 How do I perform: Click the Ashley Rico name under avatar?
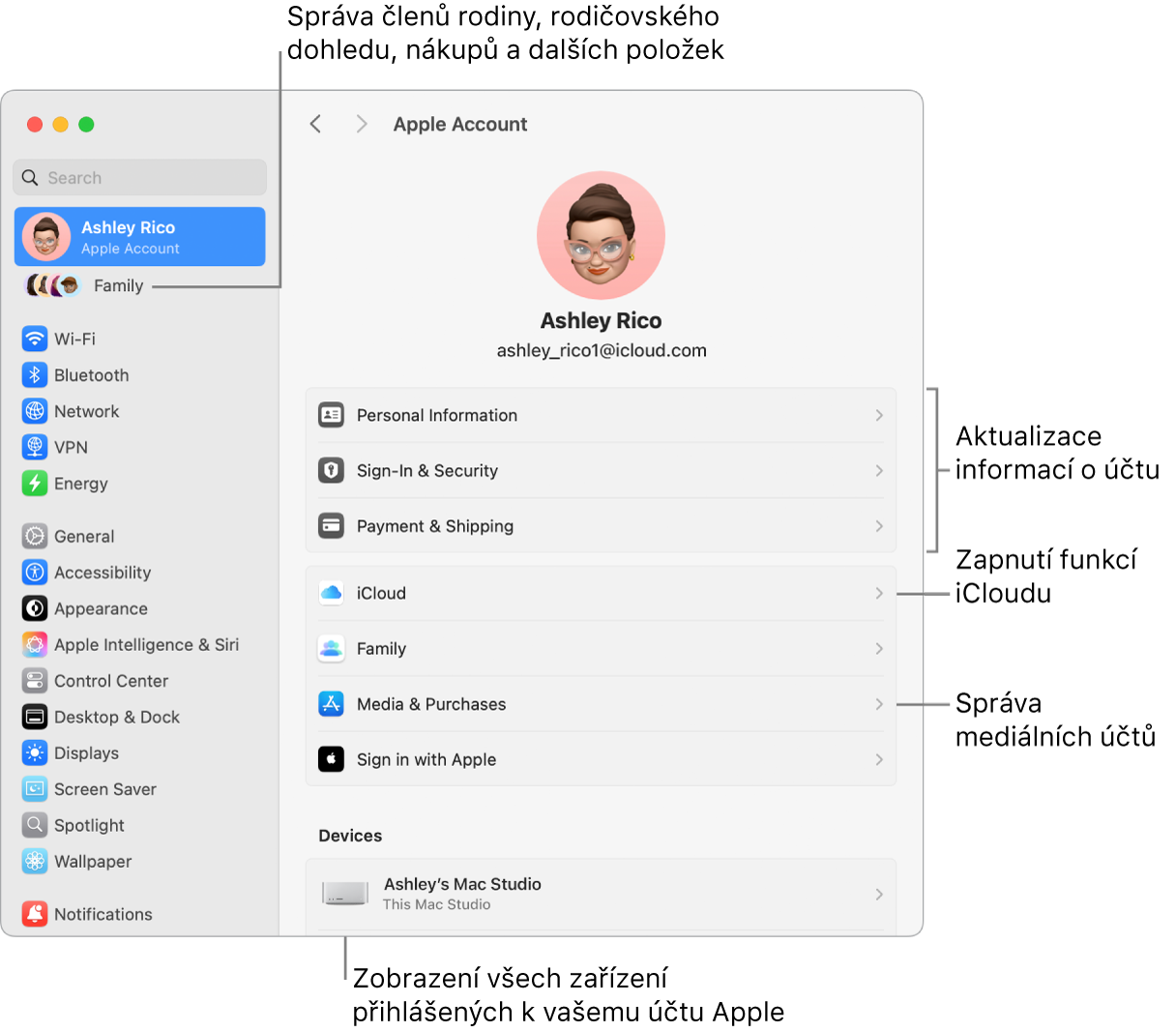point(601,320)
